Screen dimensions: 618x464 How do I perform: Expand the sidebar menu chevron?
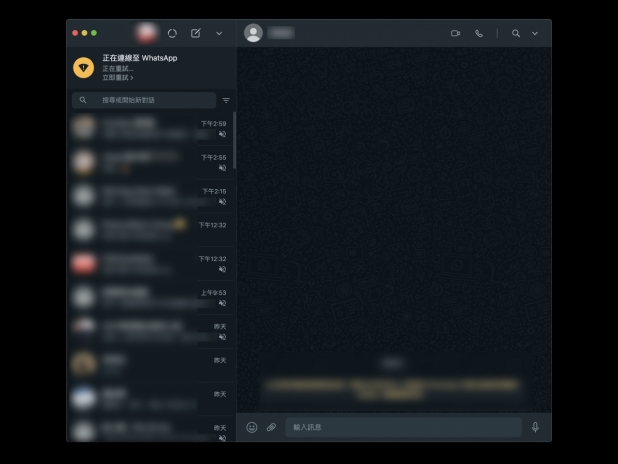(x=219, y=33)
